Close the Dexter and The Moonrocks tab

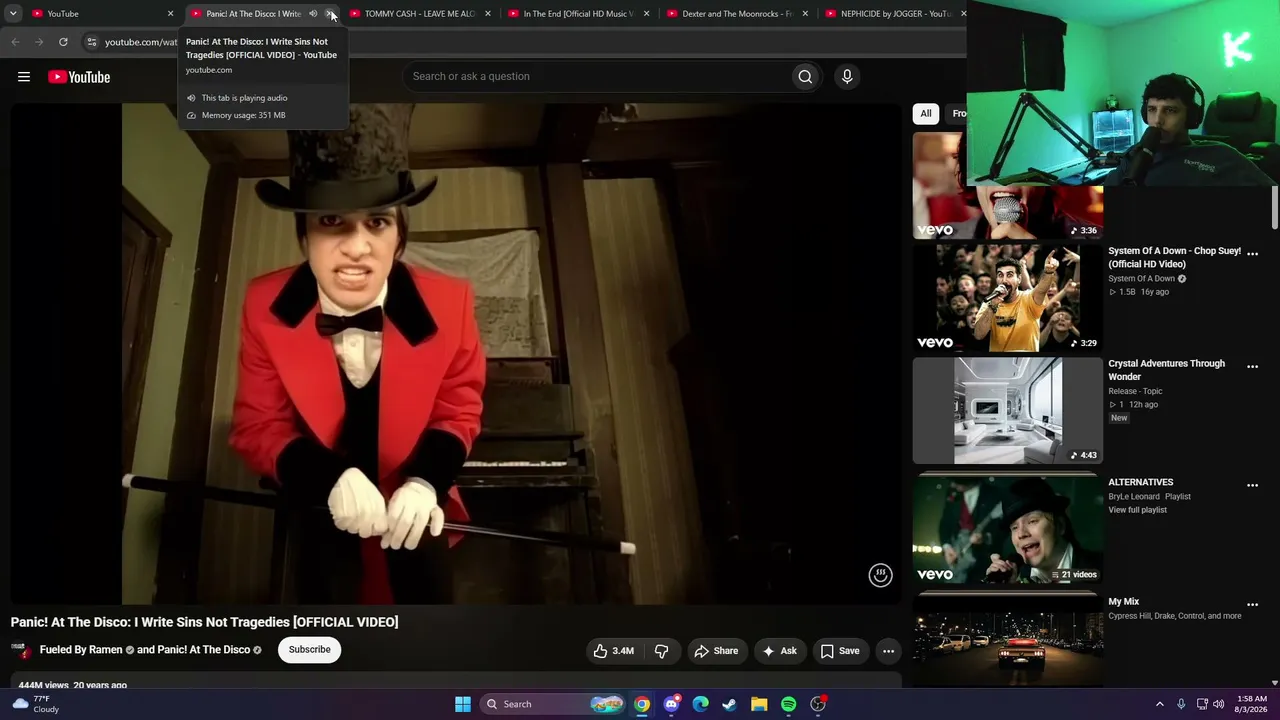805,14
